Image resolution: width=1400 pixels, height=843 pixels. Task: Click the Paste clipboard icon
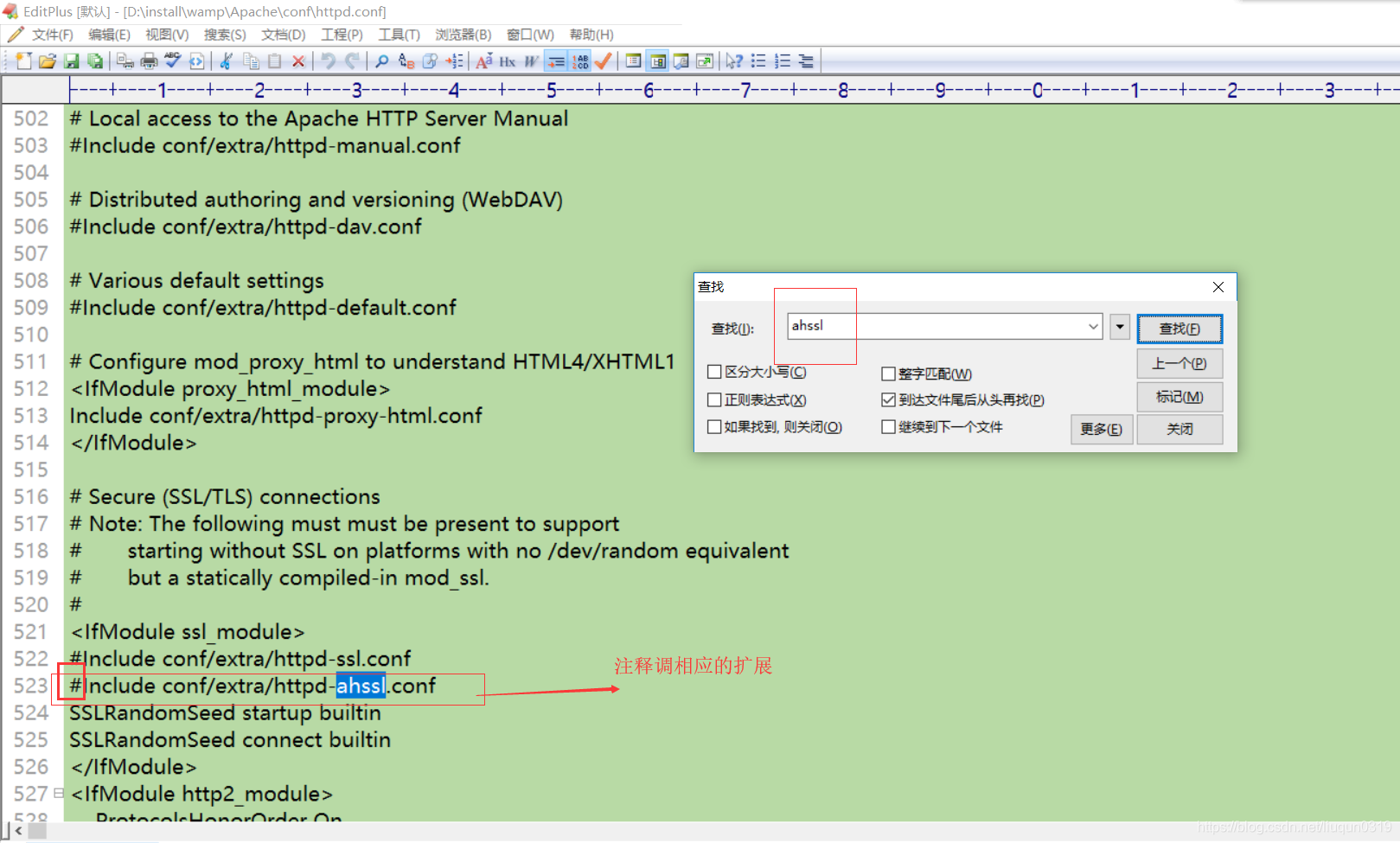tap(274, 61)
